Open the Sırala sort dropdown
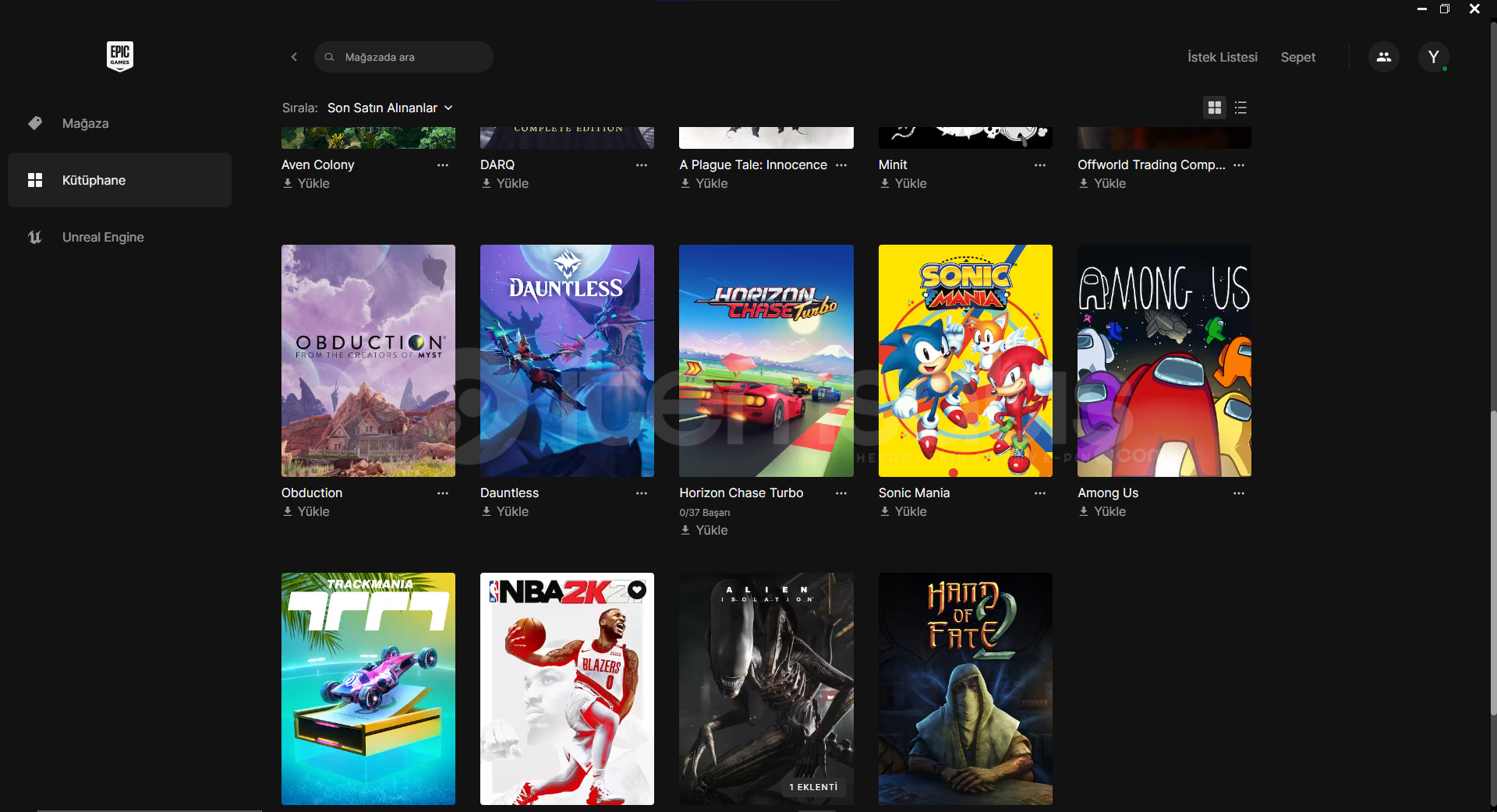This screenshot has height=812, width=1497. 390,108
